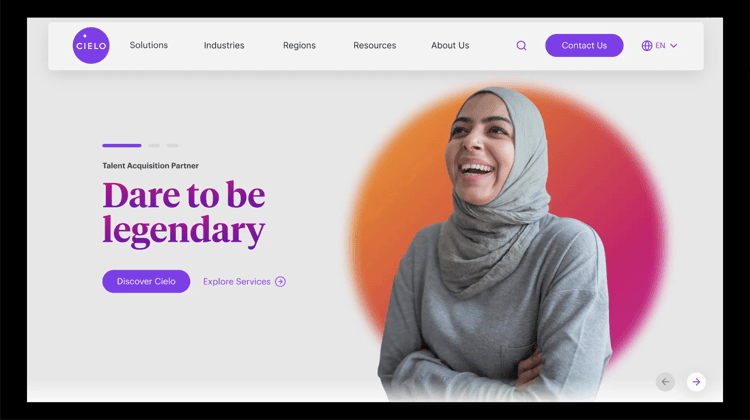Select the first active slide indicator
The height and width of the screenshot is (420, 750).
[121, 145]
